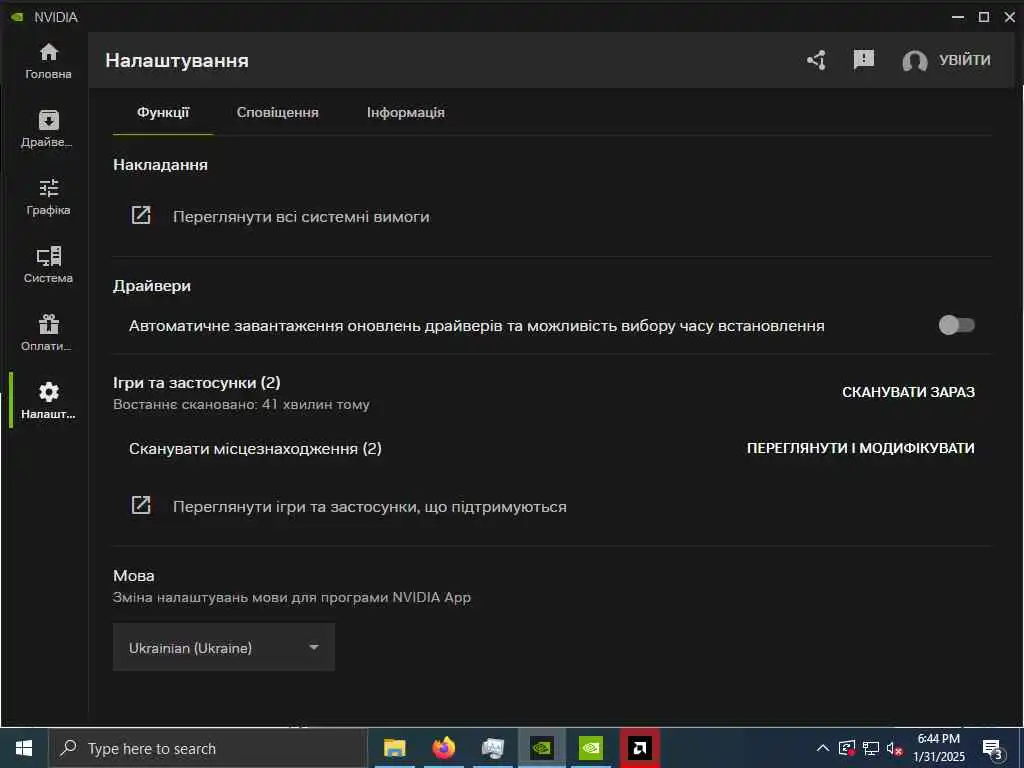This screenshot has width=1024, height=768.
Task: Click external link icon beside ігри та застосунки
Action: pos(141,505)
